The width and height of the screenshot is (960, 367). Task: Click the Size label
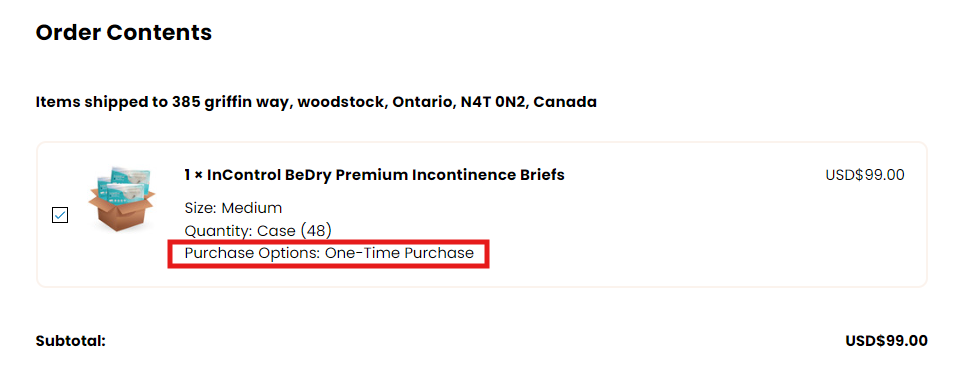(201, 208)
